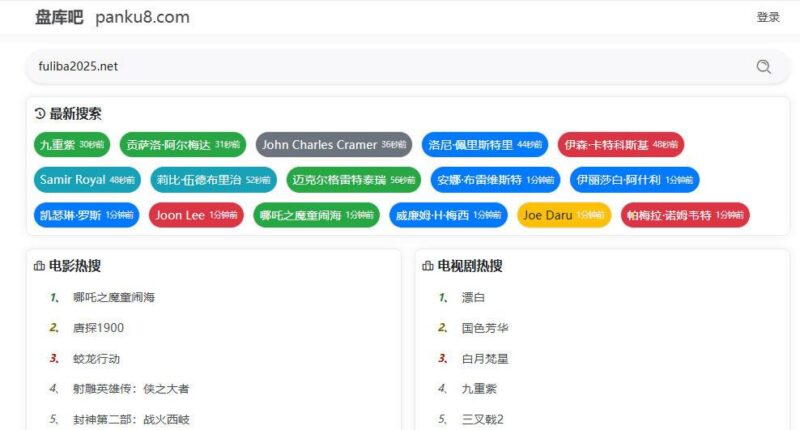Viewport: 800px width, 430px height.
Task: Select the 九重紫 recent search tag
Action: point(72,145)
